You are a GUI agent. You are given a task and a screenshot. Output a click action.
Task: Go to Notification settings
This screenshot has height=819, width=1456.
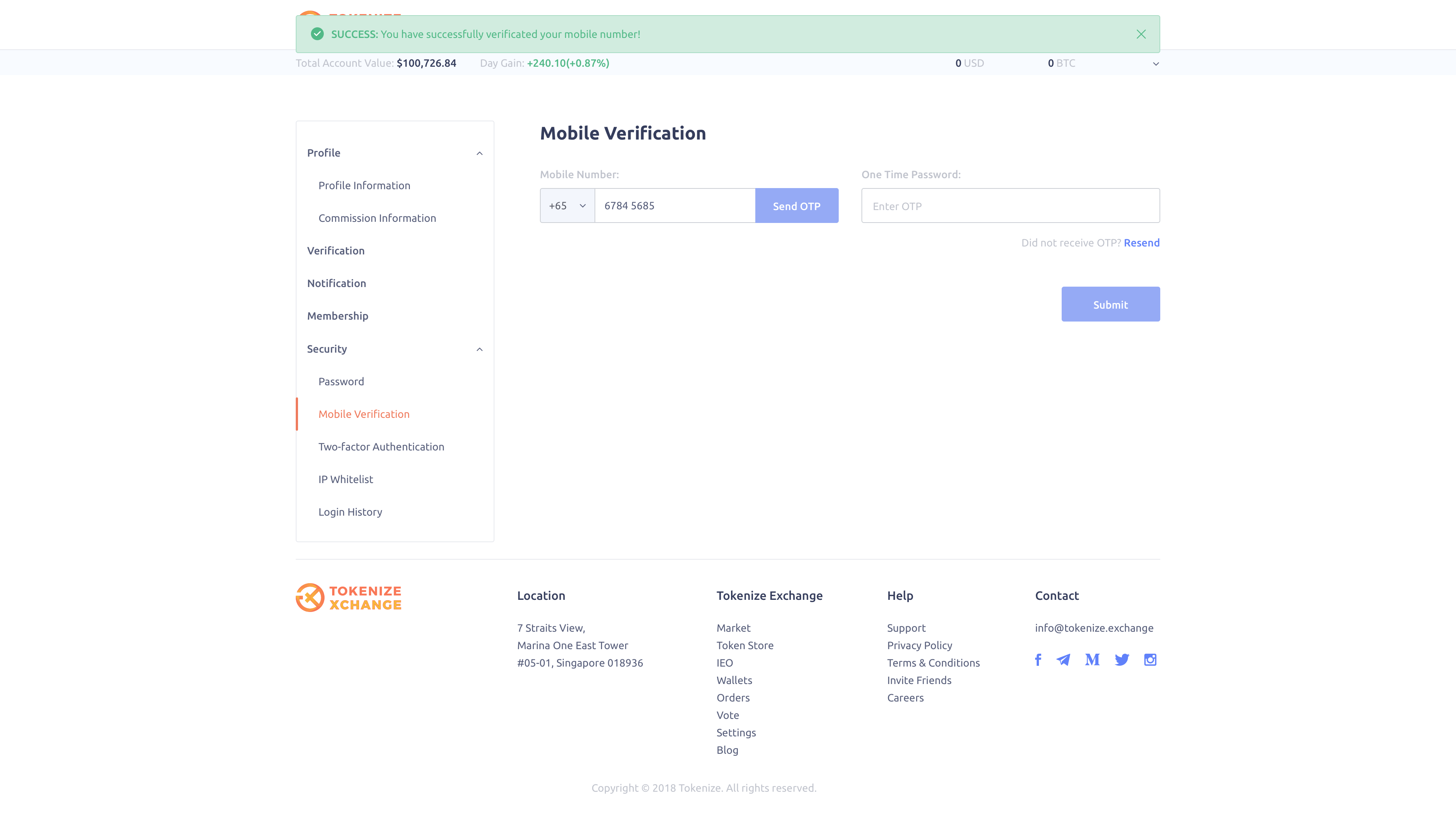click(336, 283)
